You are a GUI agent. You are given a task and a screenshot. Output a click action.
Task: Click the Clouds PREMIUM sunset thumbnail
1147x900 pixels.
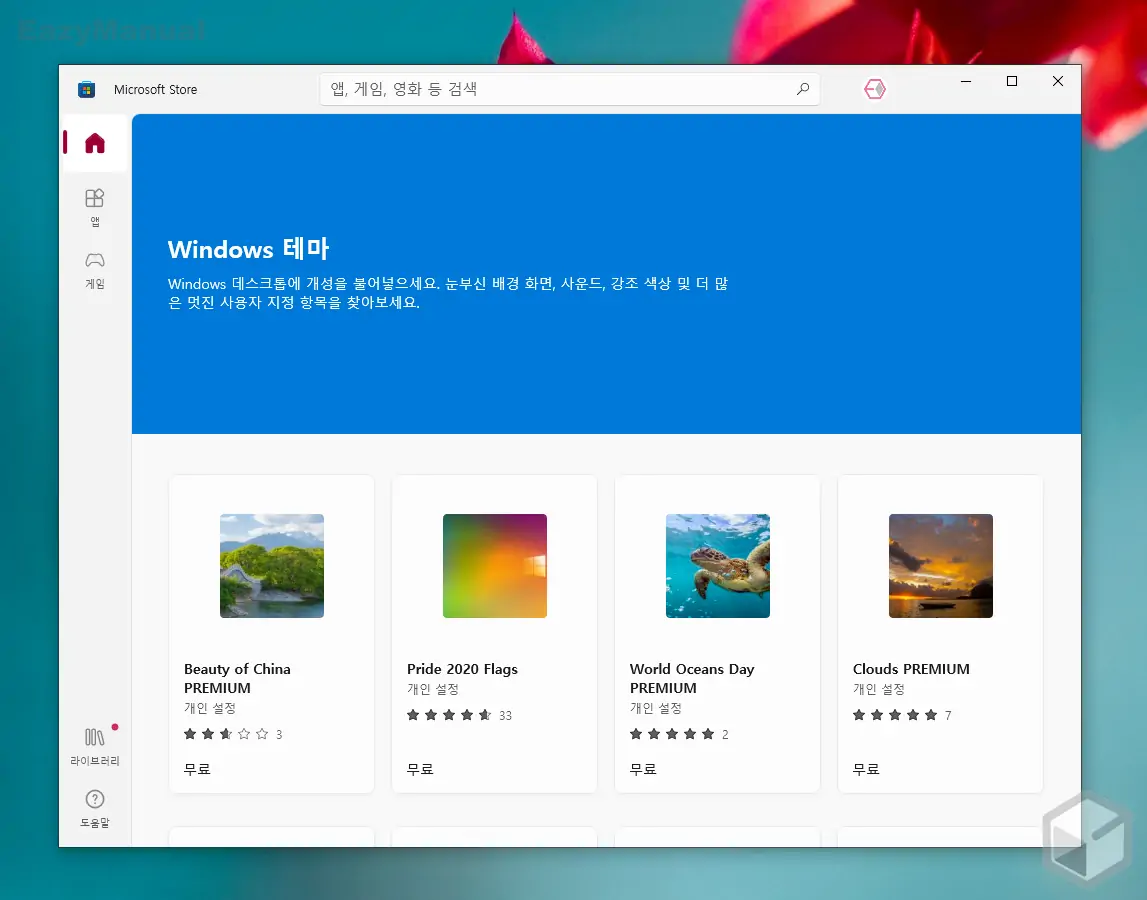tap(940, 566)
